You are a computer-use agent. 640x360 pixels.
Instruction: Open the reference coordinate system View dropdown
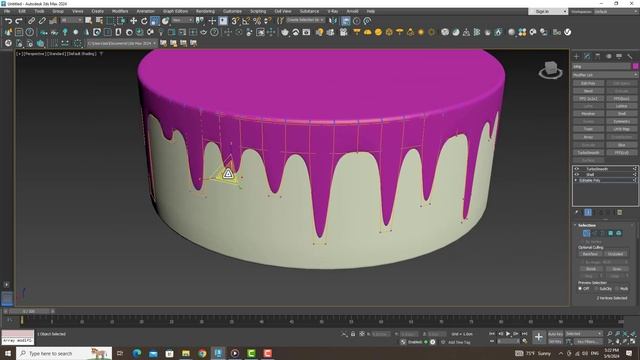point(182,20)
